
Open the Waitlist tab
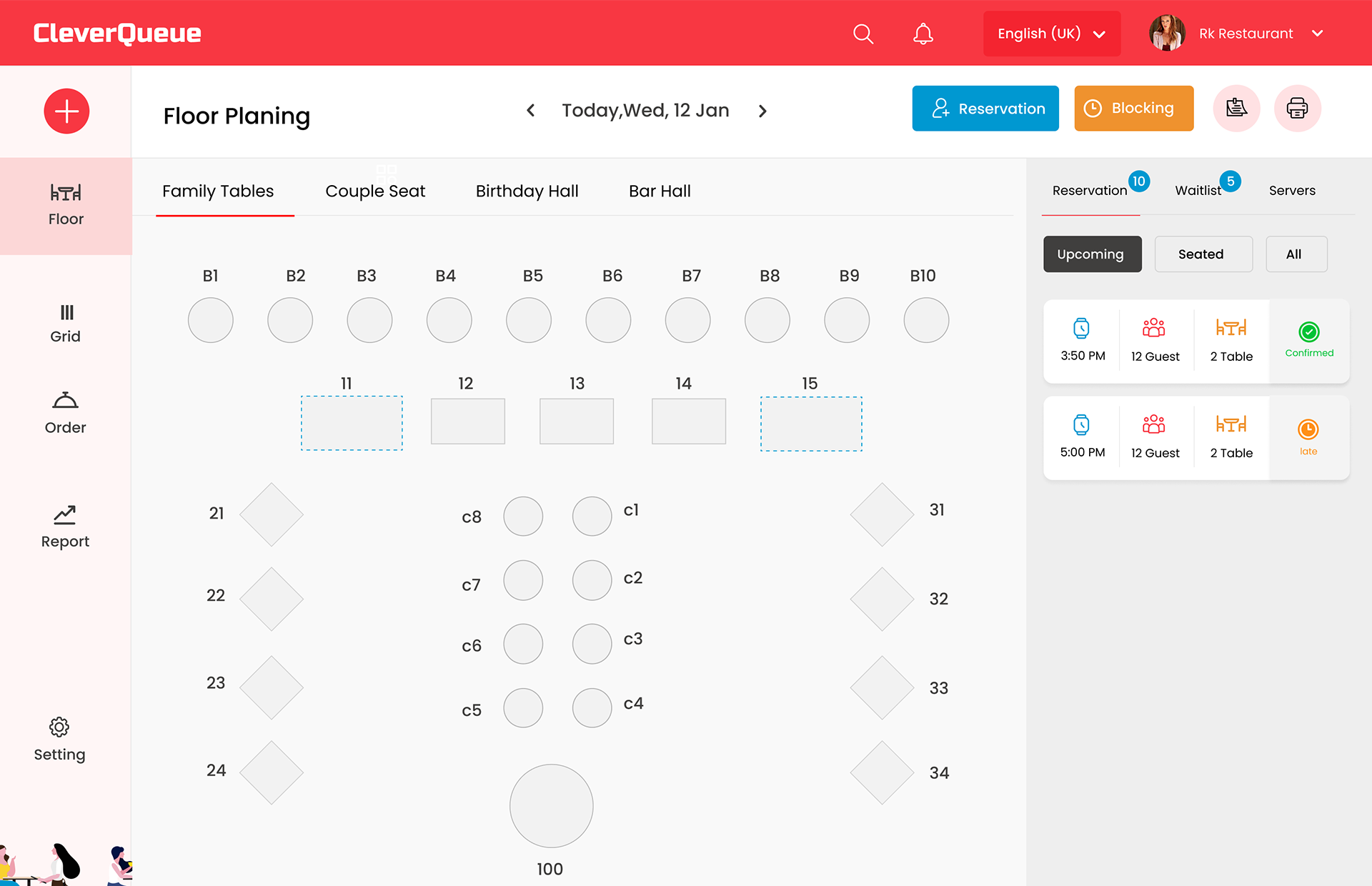[x=1198, y=191]
